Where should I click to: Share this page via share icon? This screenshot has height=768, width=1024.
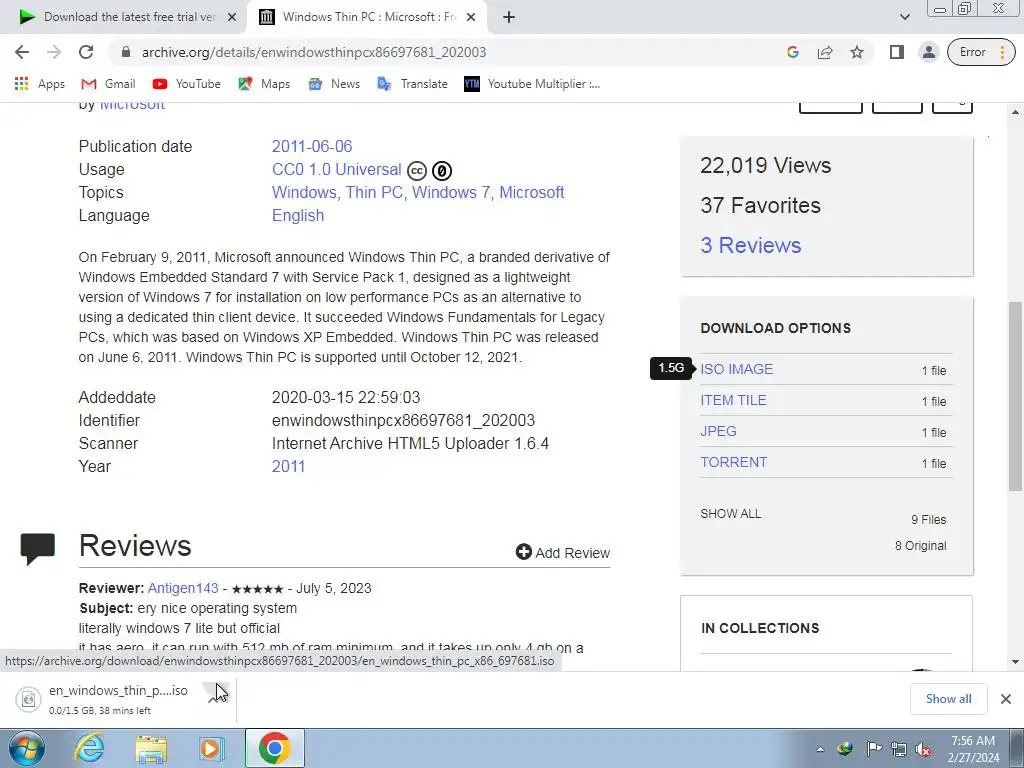[x=825, y=52]
